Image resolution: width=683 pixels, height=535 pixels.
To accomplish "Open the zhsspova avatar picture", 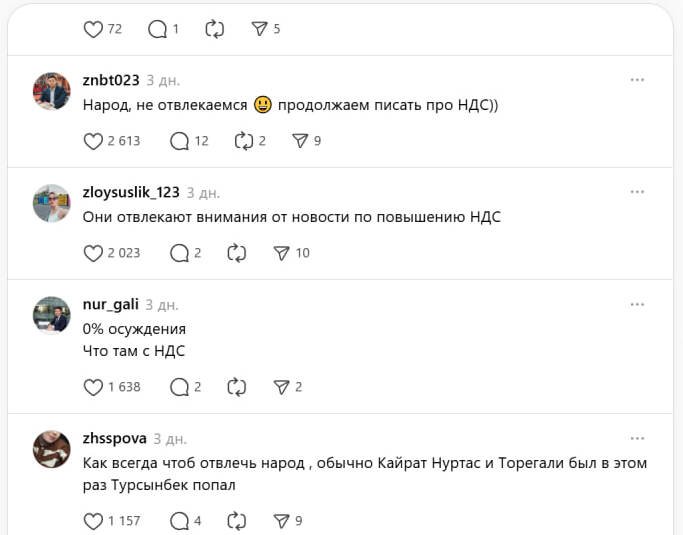I will point(52,449).
